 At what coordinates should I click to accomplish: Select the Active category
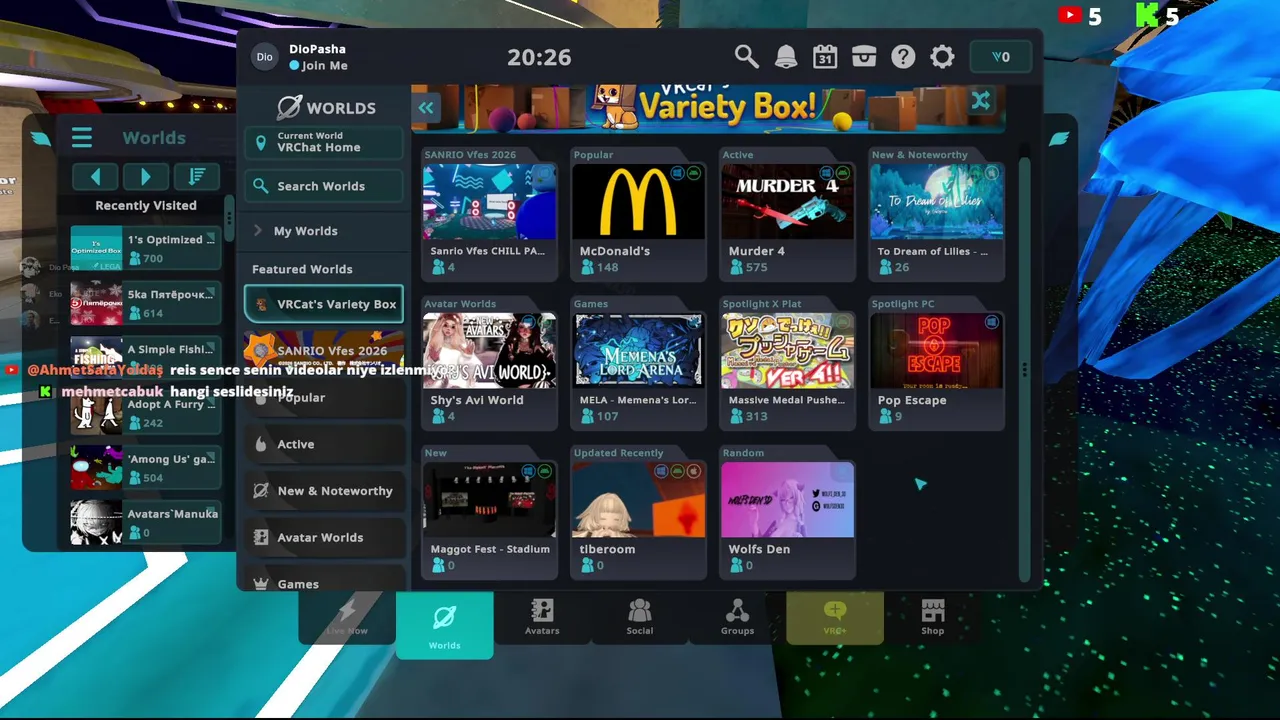(x=324, y=444)
